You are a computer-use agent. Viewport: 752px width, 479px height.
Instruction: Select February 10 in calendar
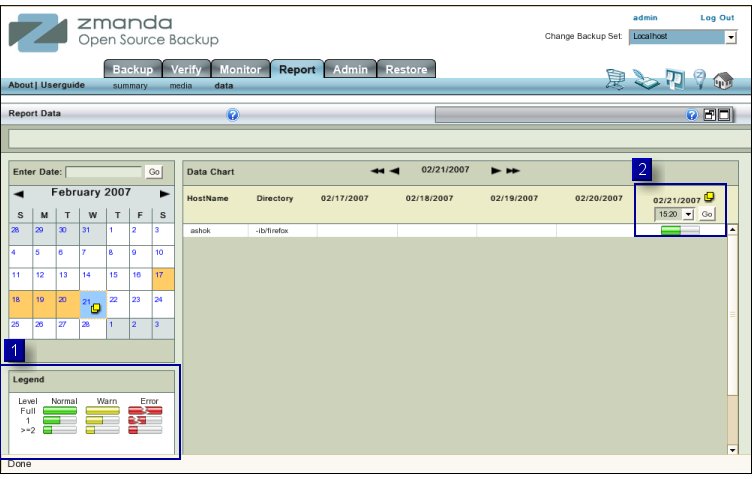click(163, 257)
